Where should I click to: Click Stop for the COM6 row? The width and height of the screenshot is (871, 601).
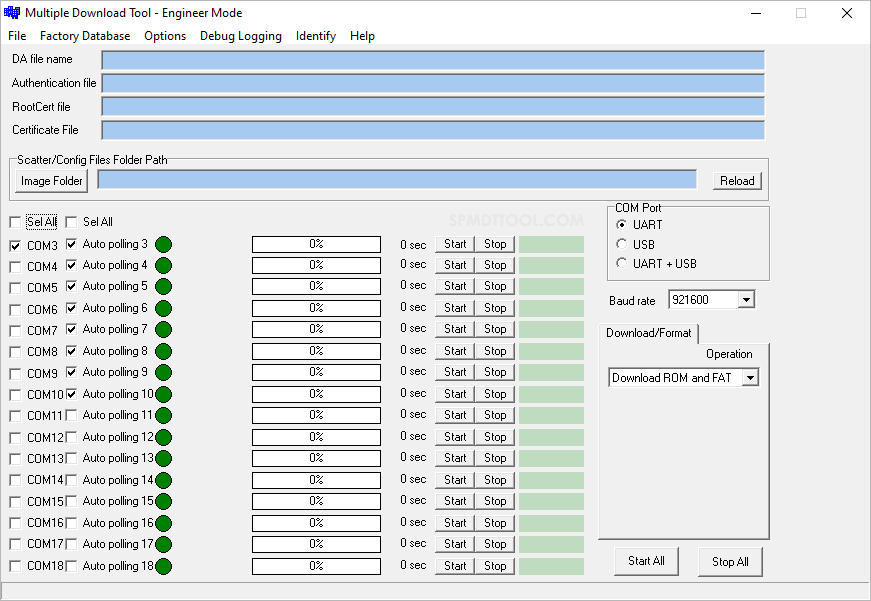pyautogui.click(x=495, y=308)
